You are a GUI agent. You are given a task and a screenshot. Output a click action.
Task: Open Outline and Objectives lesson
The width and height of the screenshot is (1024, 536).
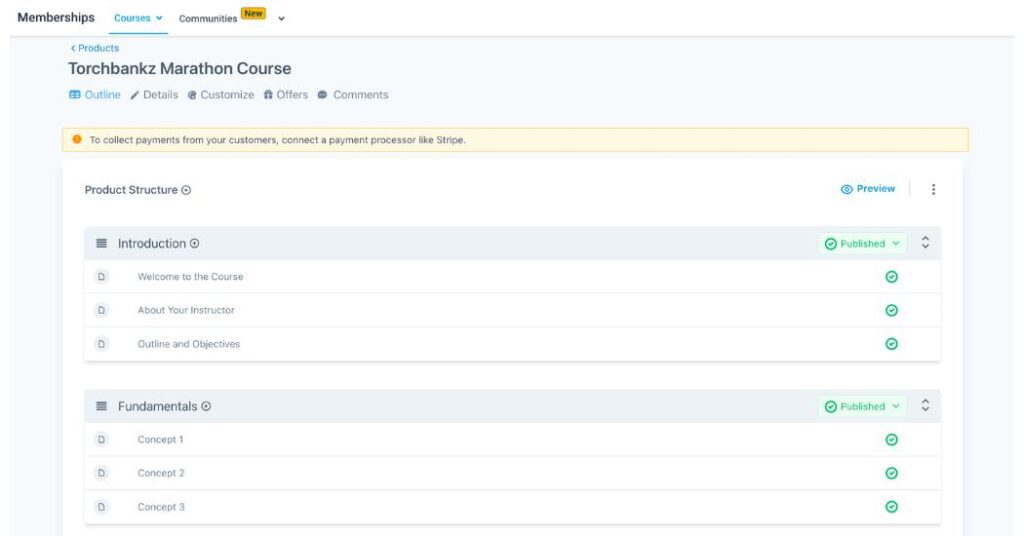click(188, 344)
